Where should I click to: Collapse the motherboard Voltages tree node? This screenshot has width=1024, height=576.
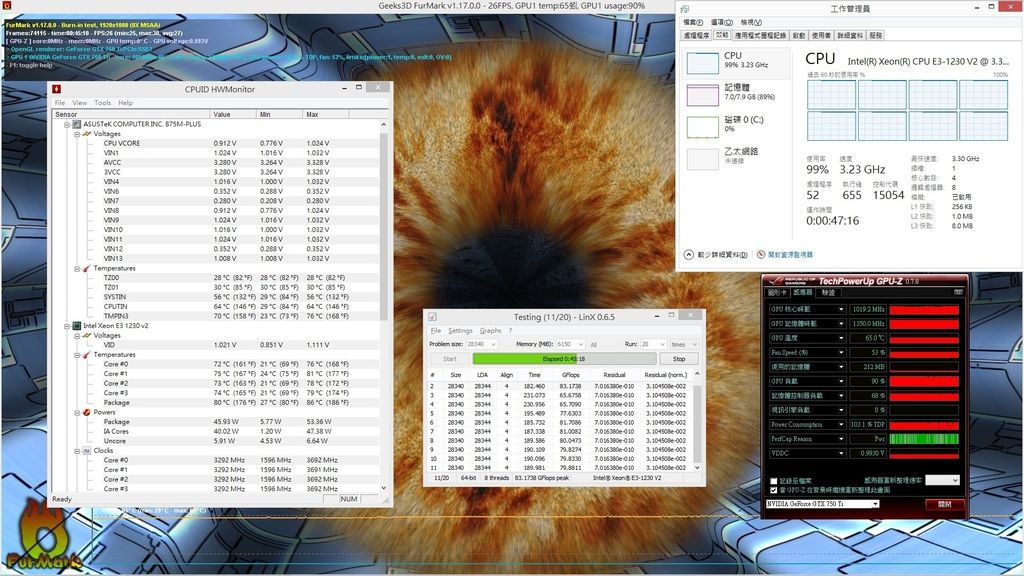(77, 134)
